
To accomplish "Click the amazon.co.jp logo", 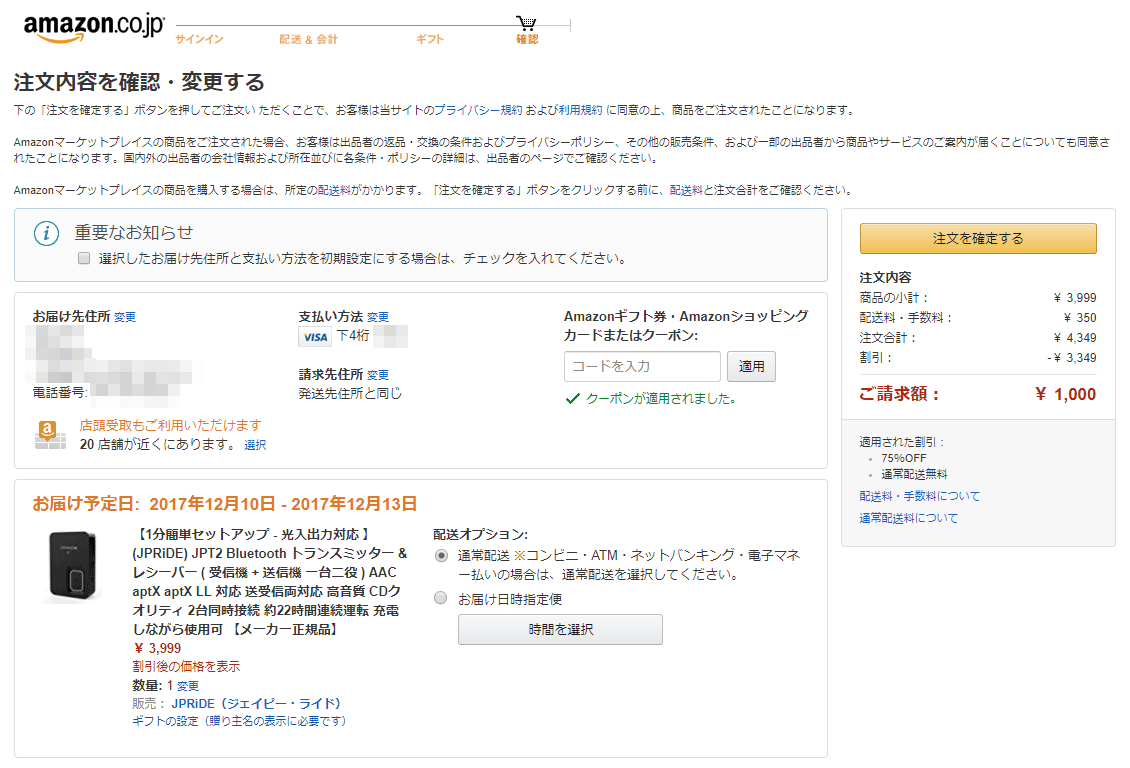I will click(x=94, y=27).
